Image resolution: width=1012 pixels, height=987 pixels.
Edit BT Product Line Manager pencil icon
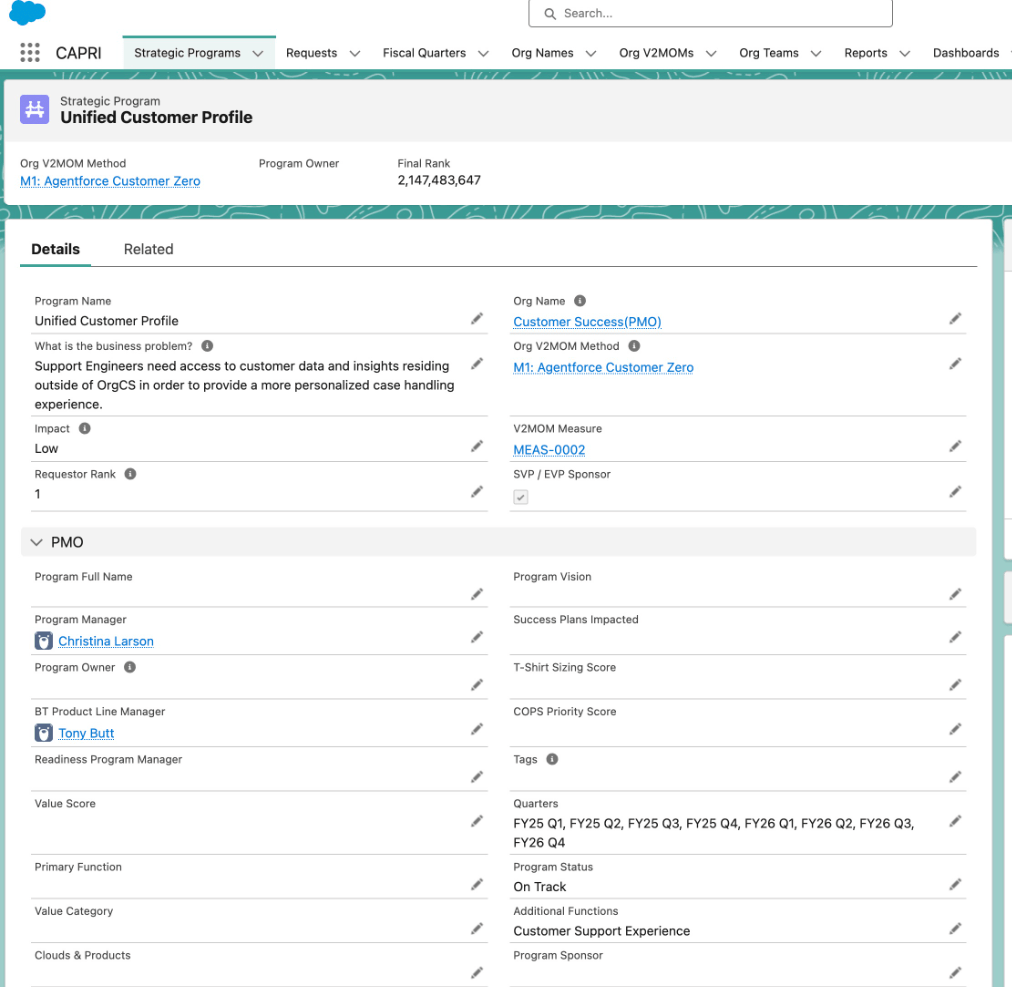pyautogui.click(x=477, y=729)
